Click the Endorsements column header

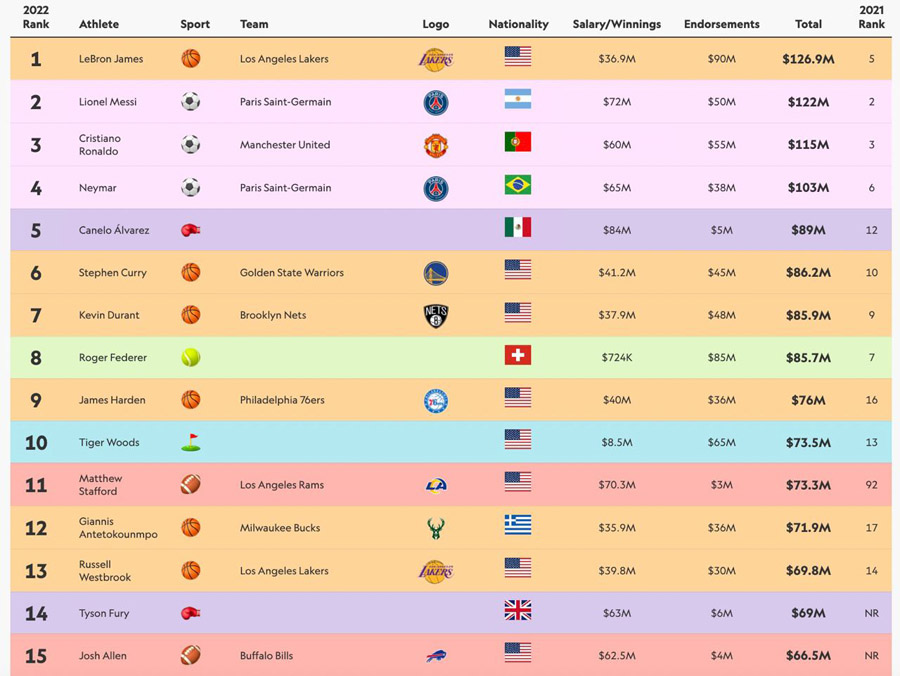(x=722, y=24)
